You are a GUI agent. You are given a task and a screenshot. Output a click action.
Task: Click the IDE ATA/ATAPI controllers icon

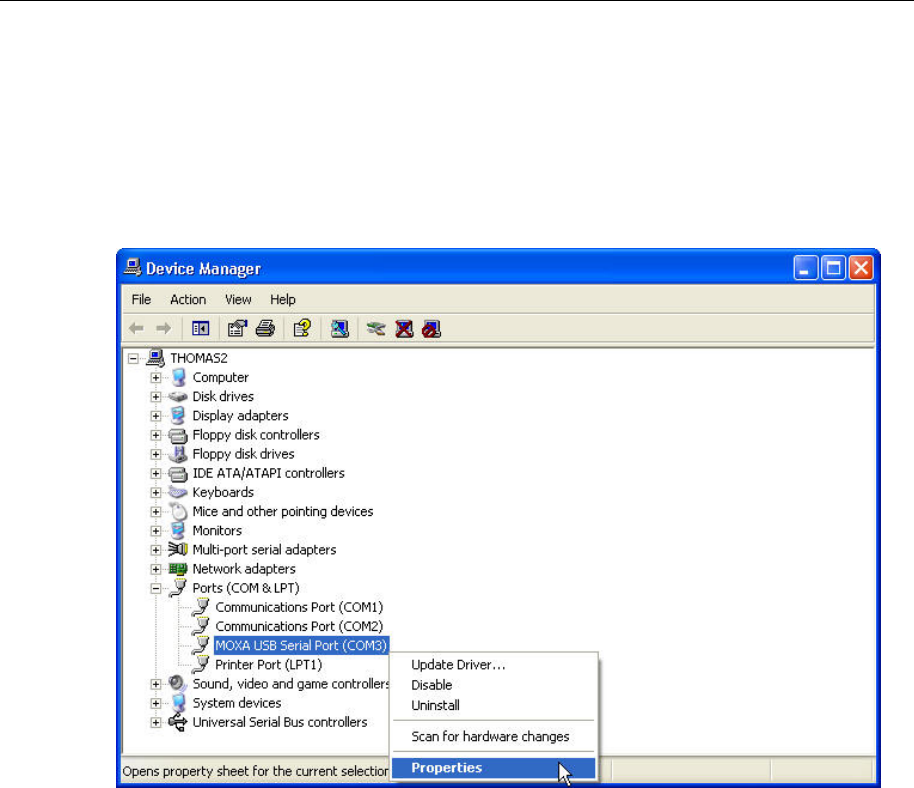tap(178, 473)
